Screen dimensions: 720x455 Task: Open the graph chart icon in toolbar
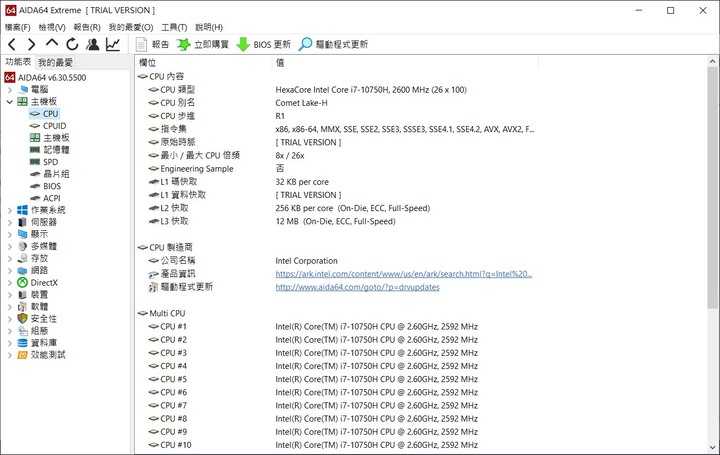[112, 44]
